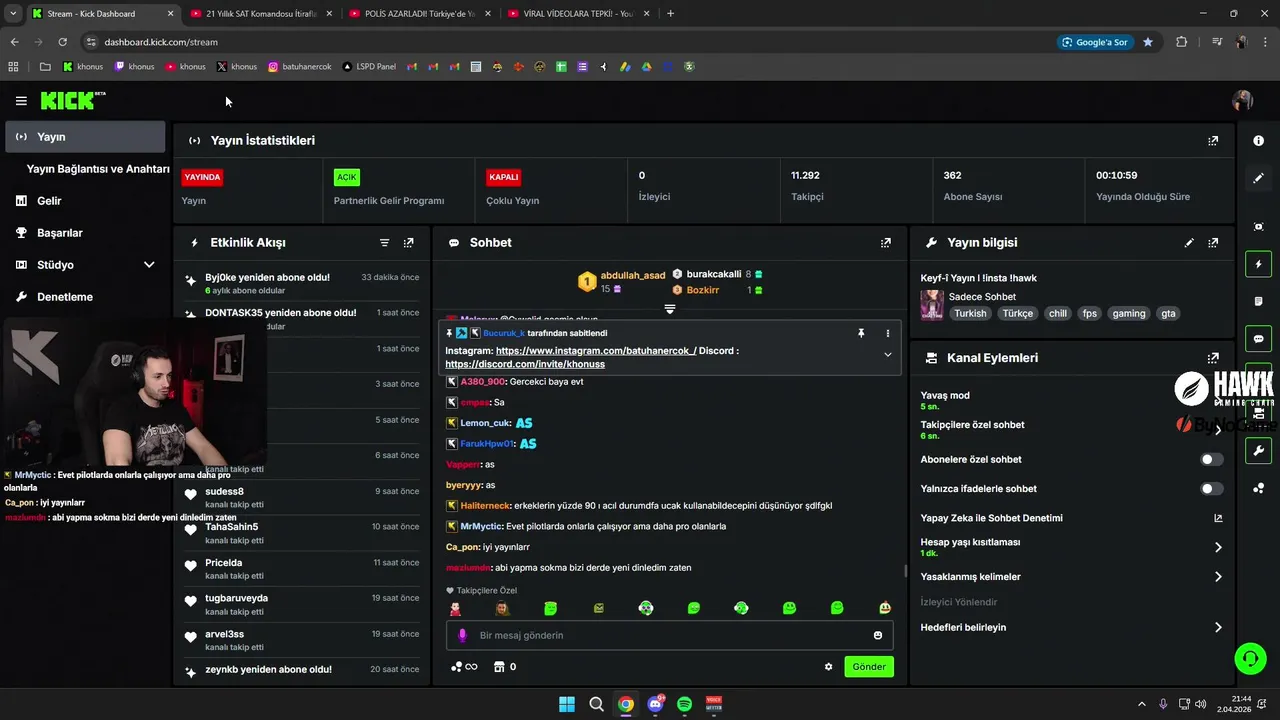Open the emoji picker in the message box
1280x720 pixels.
pyautogui.click(x=878, y=635)
